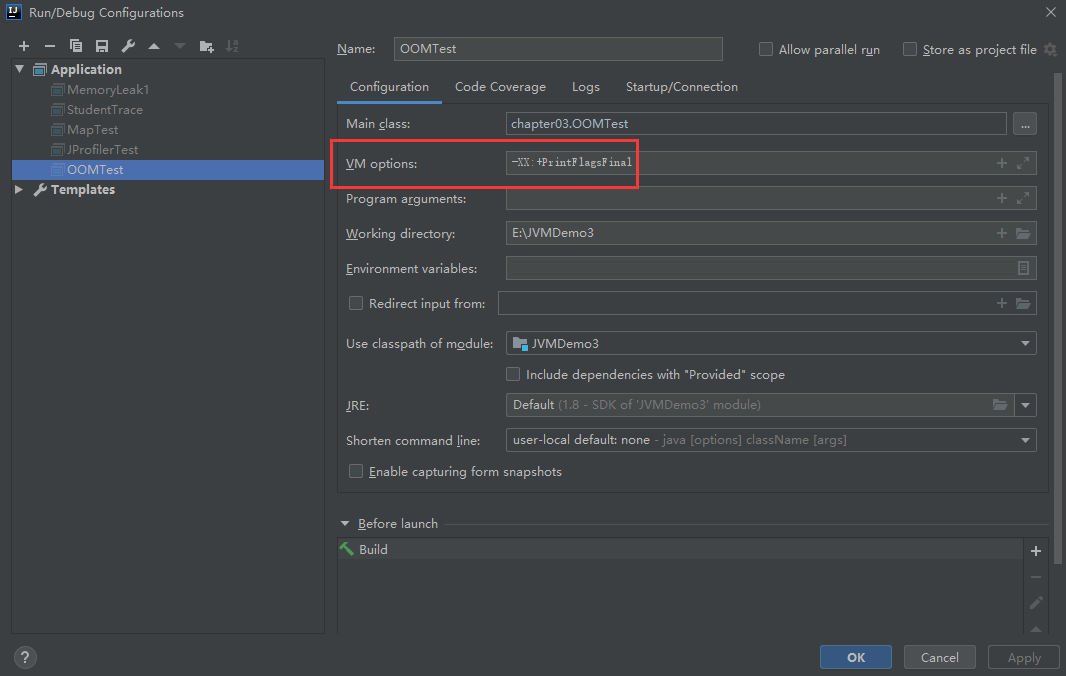1066x676 pixels.
Task: Edit the Before launch Build task
Action: click(1036, 603)
